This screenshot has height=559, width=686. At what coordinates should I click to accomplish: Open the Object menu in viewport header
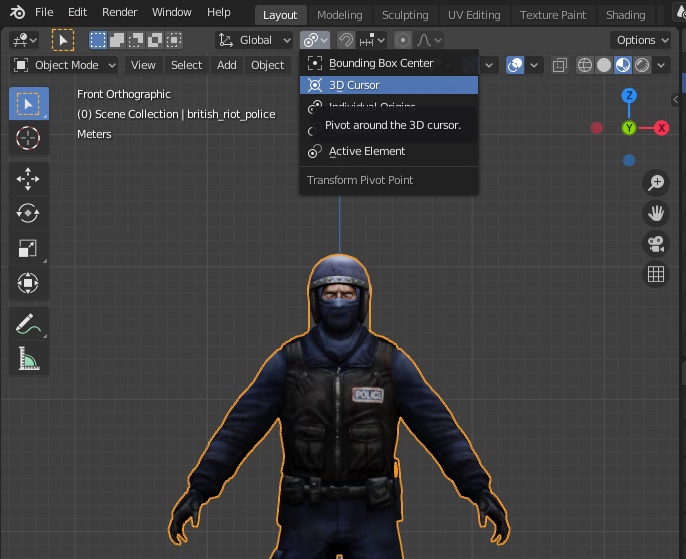coord(267,65)
